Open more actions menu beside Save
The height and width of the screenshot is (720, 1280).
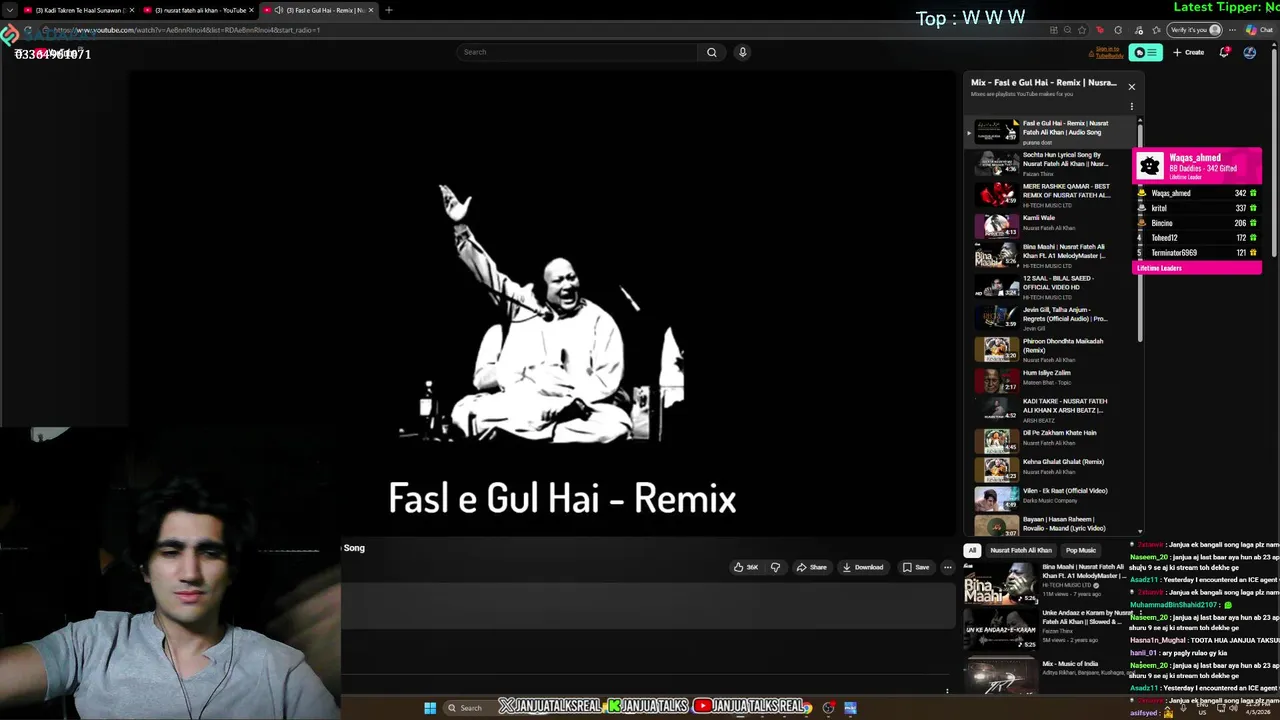947,567
